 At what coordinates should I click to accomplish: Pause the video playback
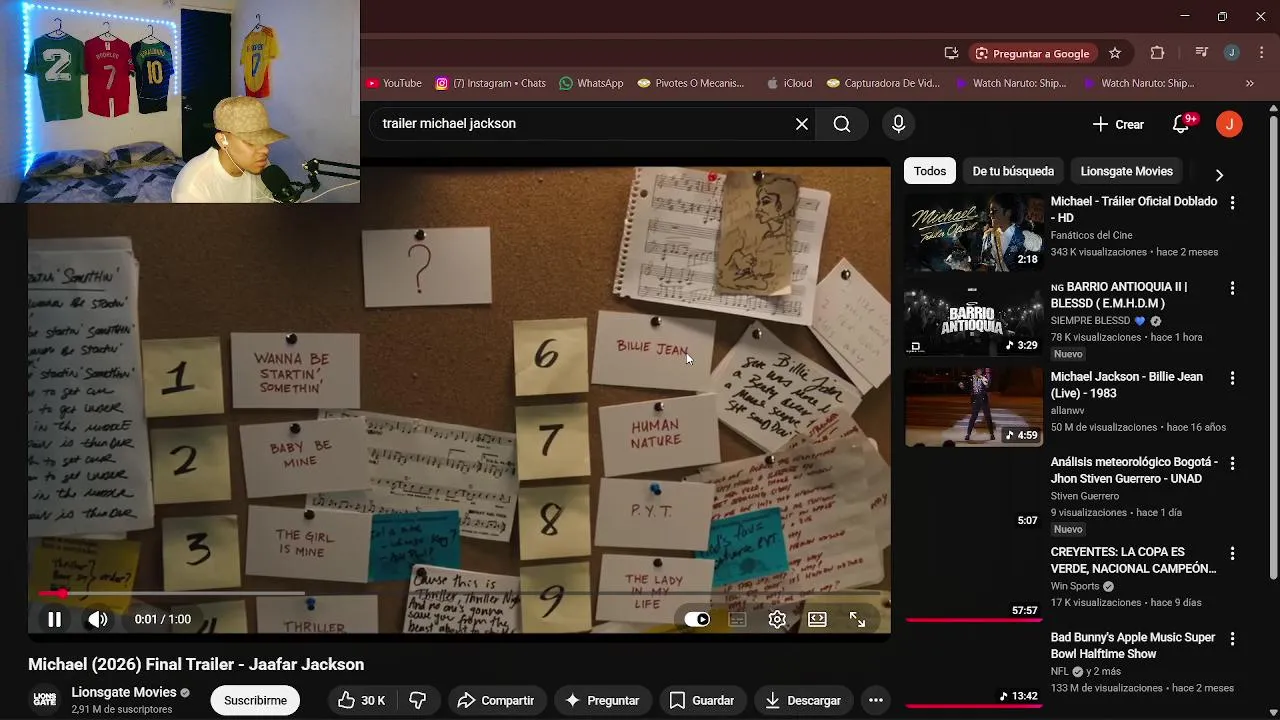[54, 619]
